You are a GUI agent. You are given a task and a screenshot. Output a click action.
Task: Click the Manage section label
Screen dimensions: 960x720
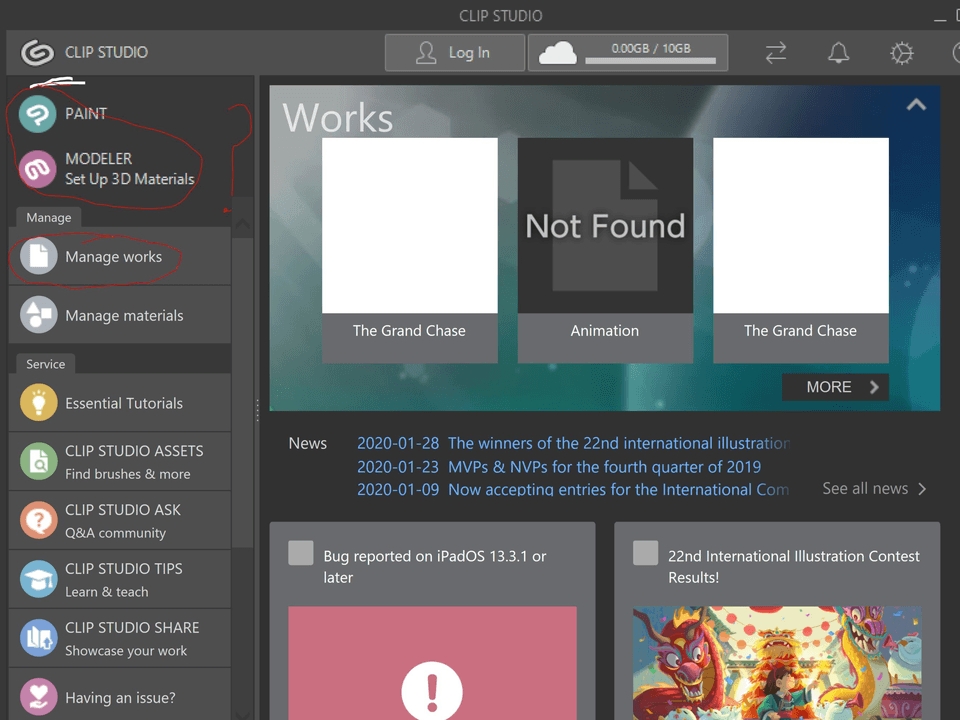pyautogui.click(x=48, y=217)
